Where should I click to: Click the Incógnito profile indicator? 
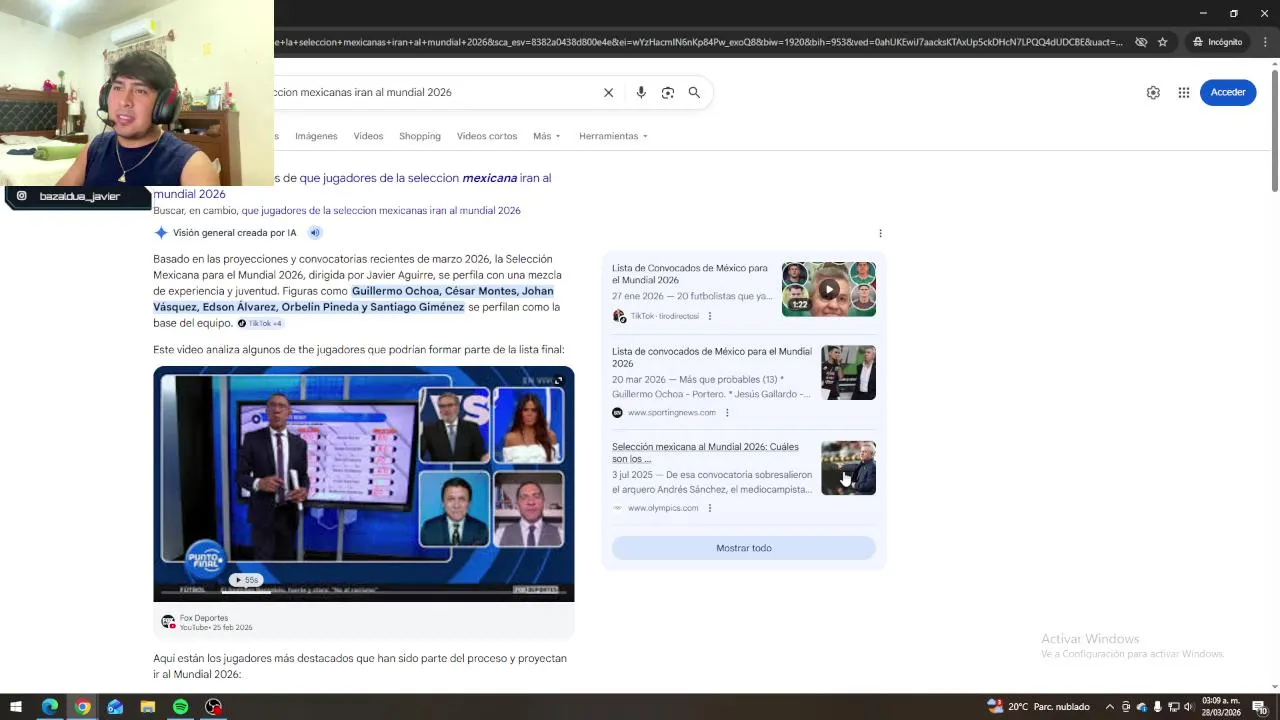[x=1217, y=42]
